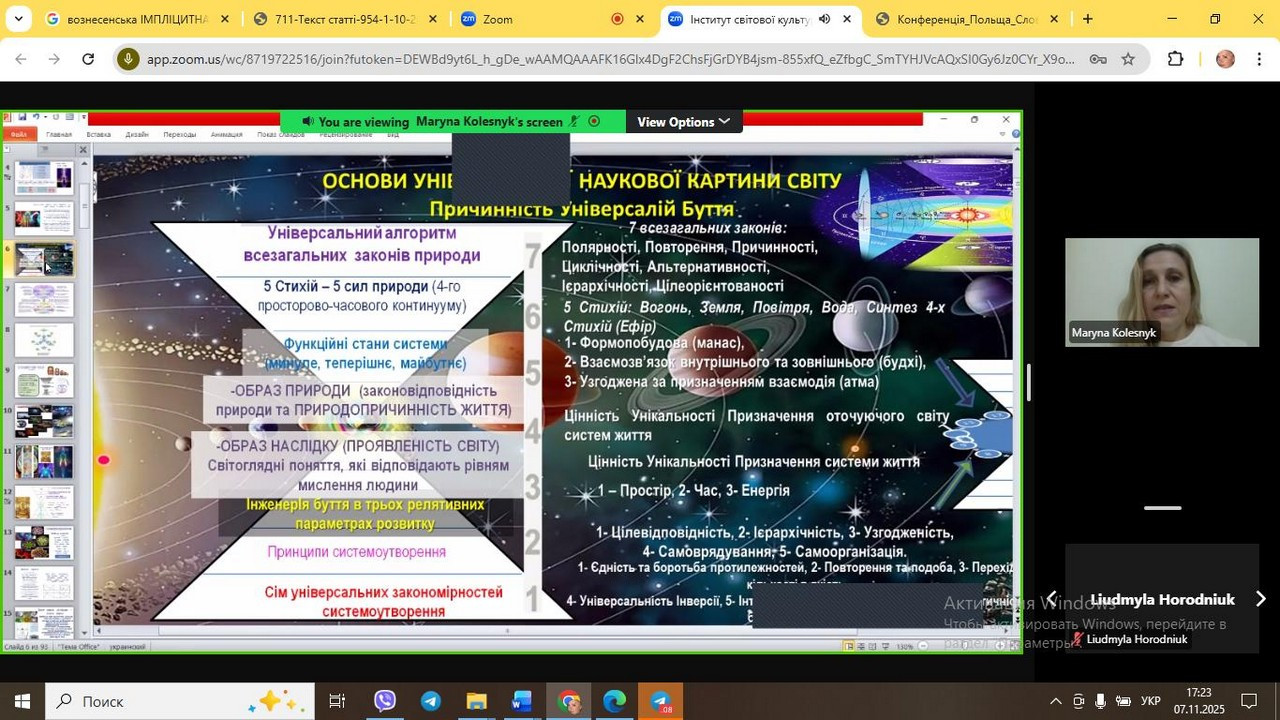Select slide 7 thumbnail
This screenshot has height=720, width=1280.
point(44,299)
